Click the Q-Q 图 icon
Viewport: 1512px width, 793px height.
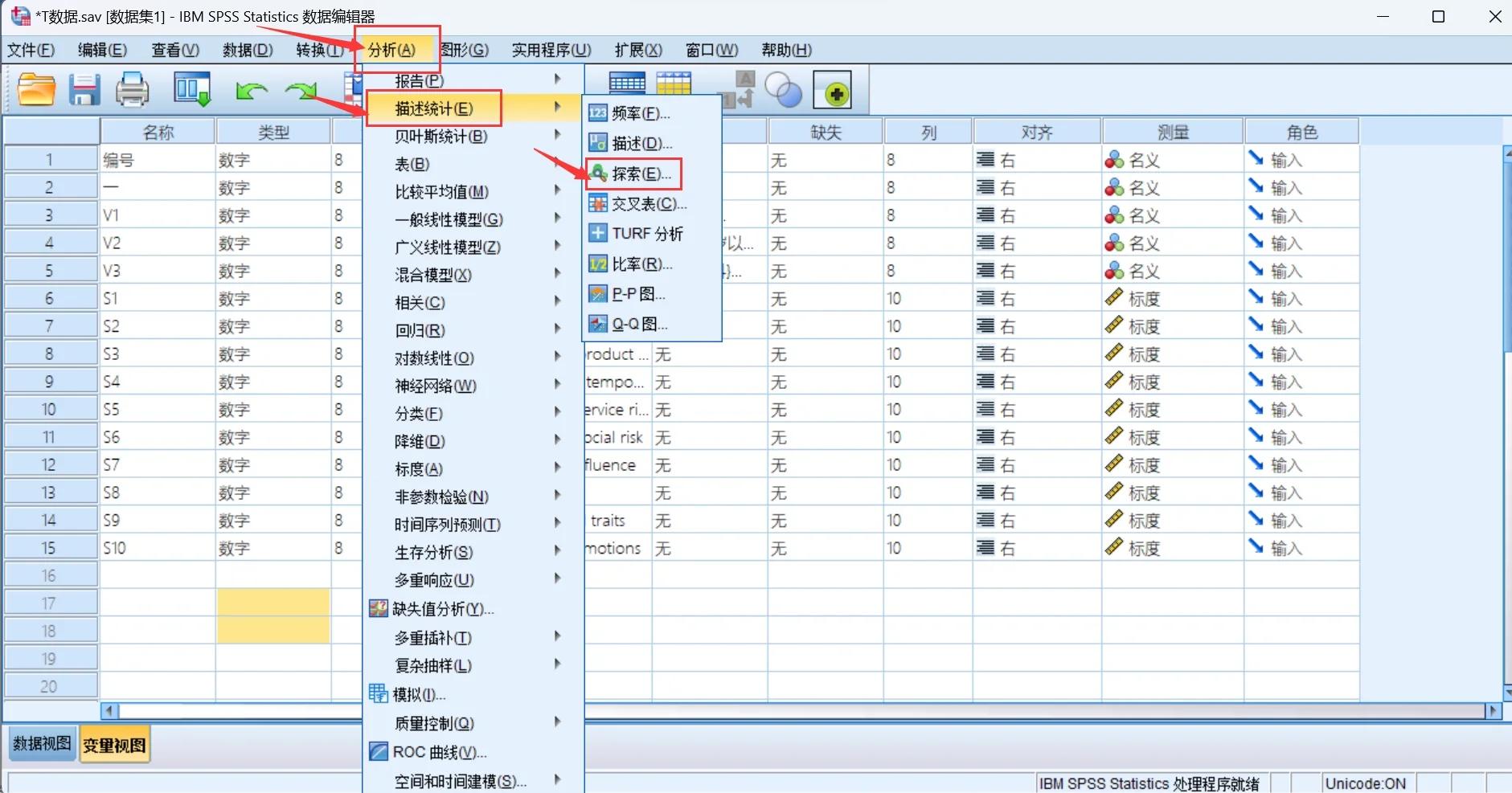pos(598,324)
